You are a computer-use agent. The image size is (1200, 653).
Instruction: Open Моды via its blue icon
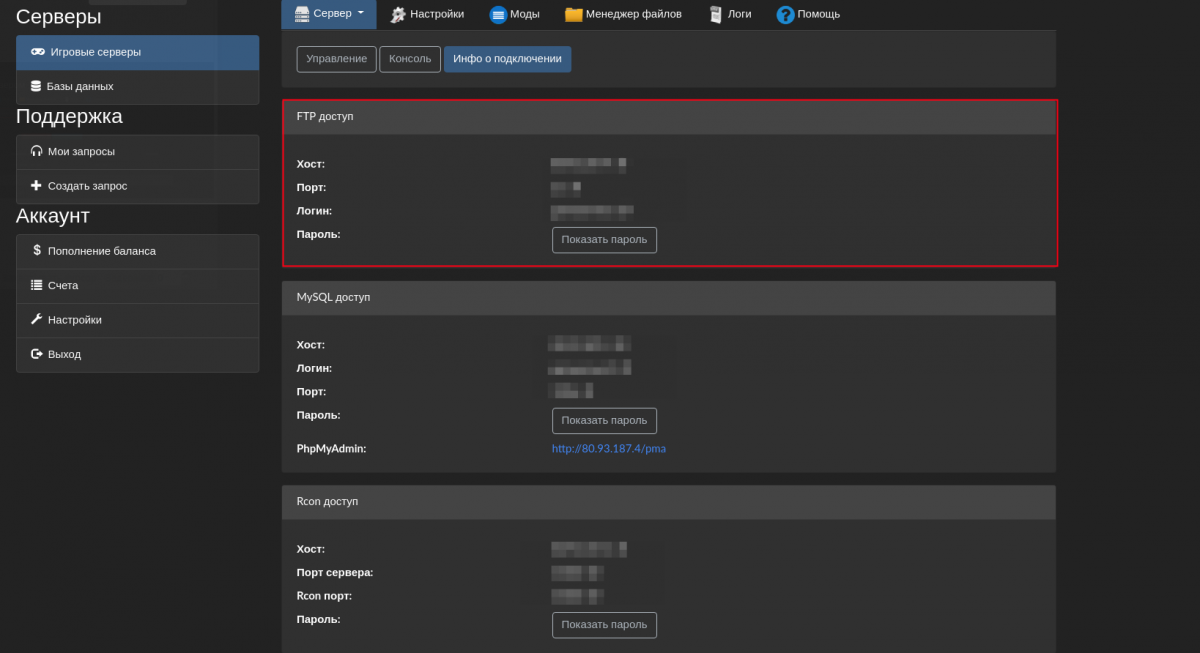tap(498, 14)
